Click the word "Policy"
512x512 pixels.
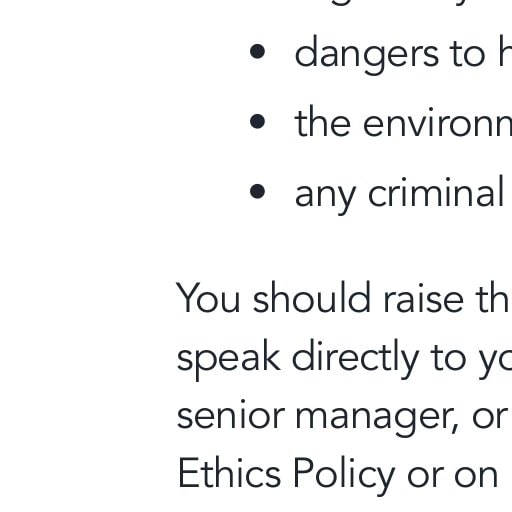pos(344,475)
